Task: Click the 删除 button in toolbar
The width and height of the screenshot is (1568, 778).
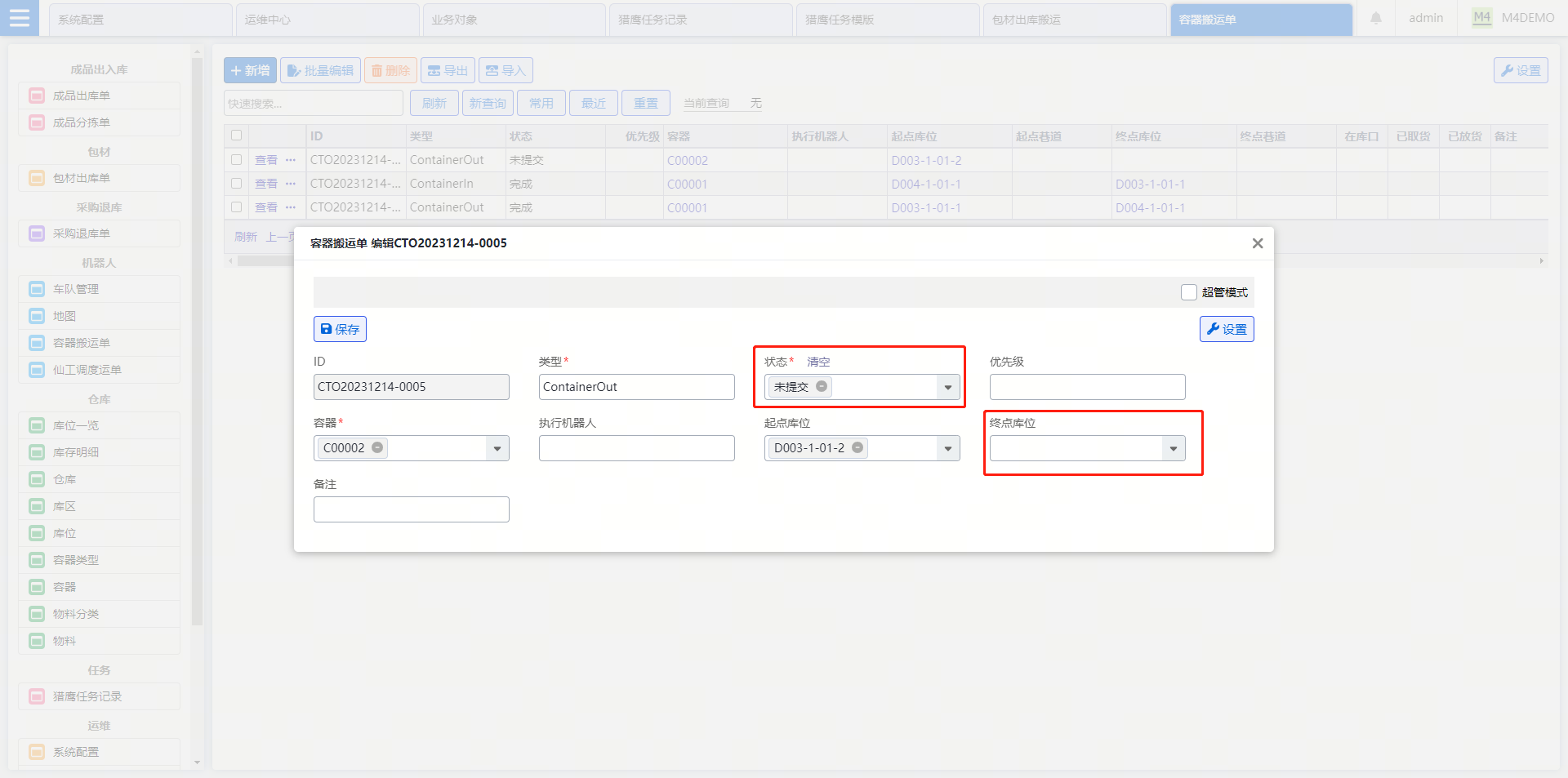Action: [x=390, y=70]
